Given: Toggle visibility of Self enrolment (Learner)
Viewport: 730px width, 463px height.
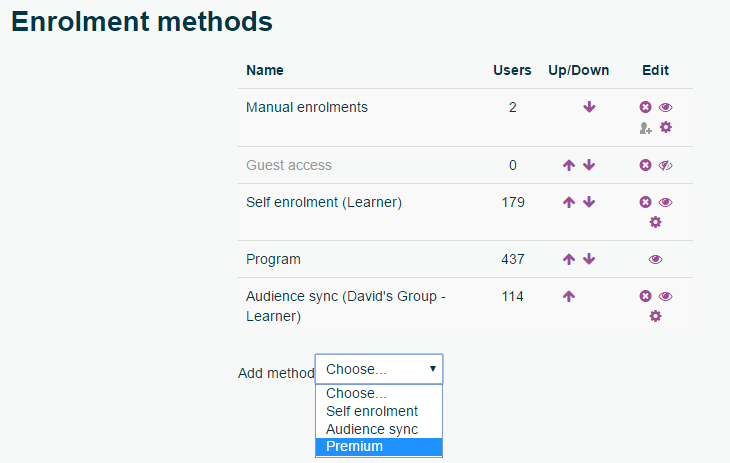Looking at the screenshot, I should pyautogui.click(x=666, y=202).
